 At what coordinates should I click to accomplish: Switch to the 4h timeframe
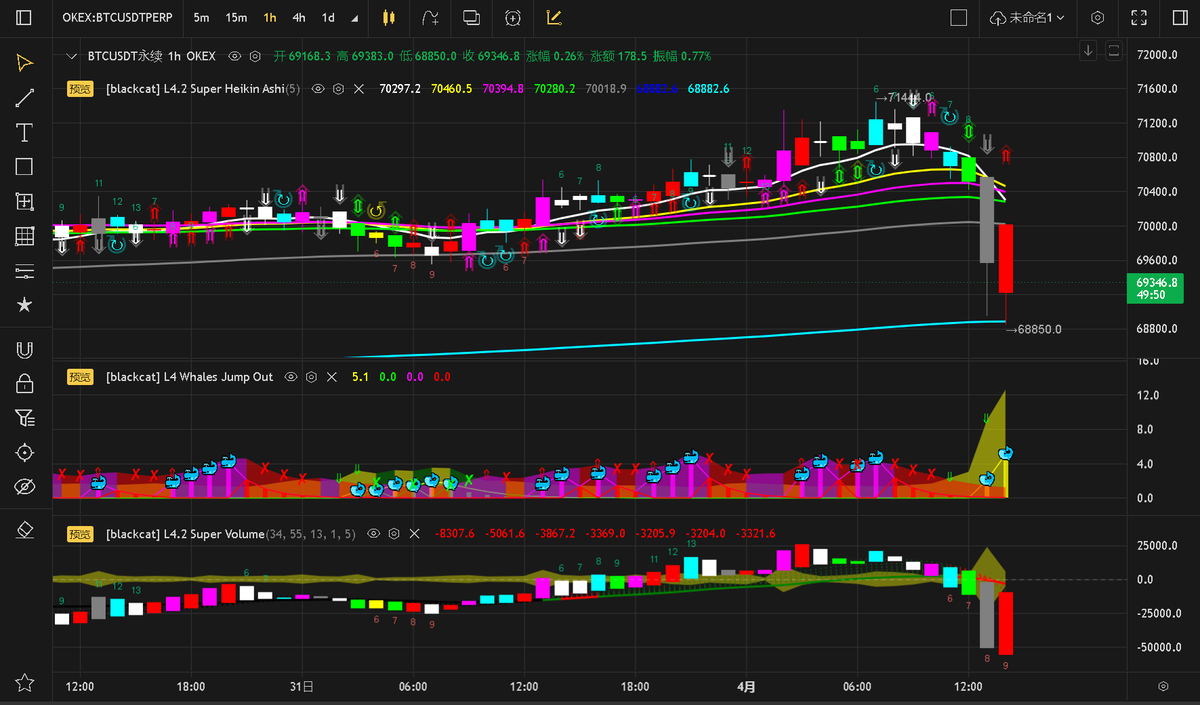pyautogui.click(x=299, y=18)
